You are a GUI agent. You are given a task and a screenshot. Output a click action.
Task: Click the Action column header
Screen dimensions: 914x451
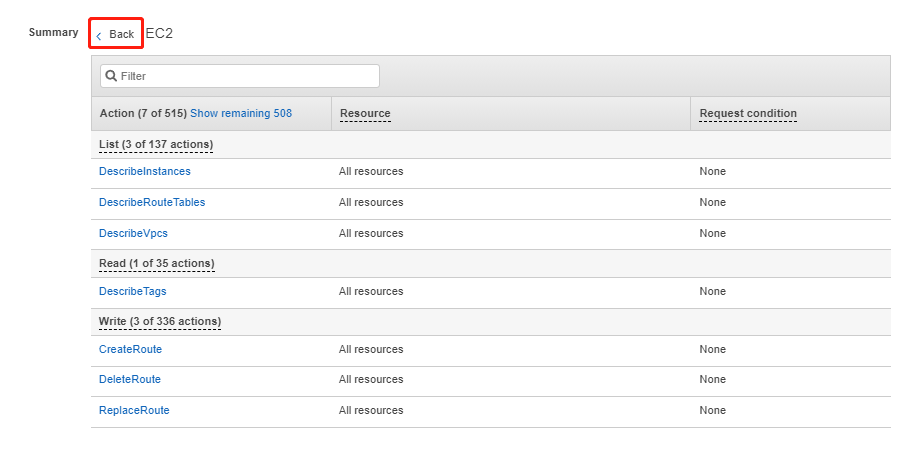click(x=143, y=114)
